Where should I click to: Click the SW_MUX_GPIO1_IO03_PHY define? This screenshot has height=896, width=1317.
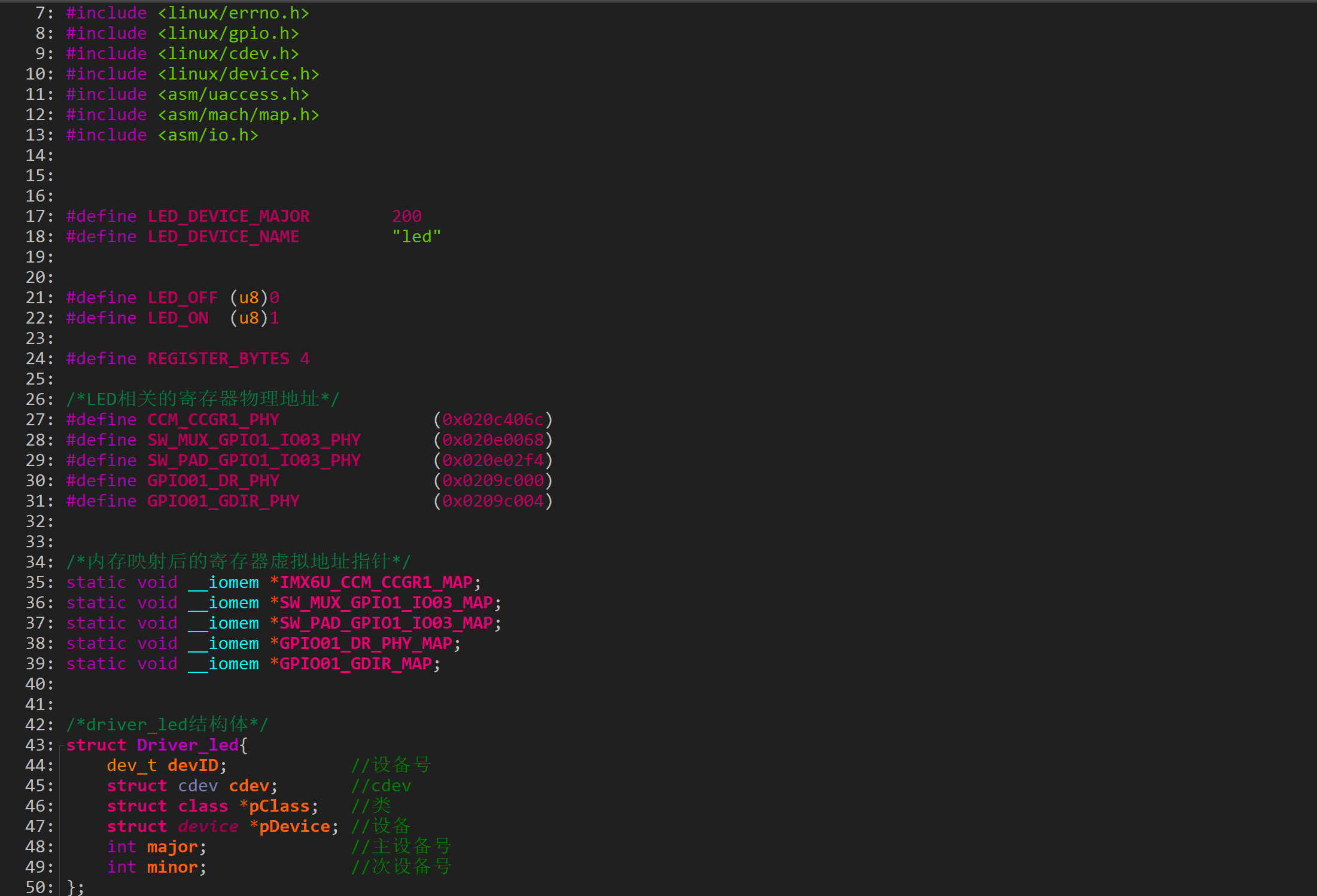pos(254,440)
